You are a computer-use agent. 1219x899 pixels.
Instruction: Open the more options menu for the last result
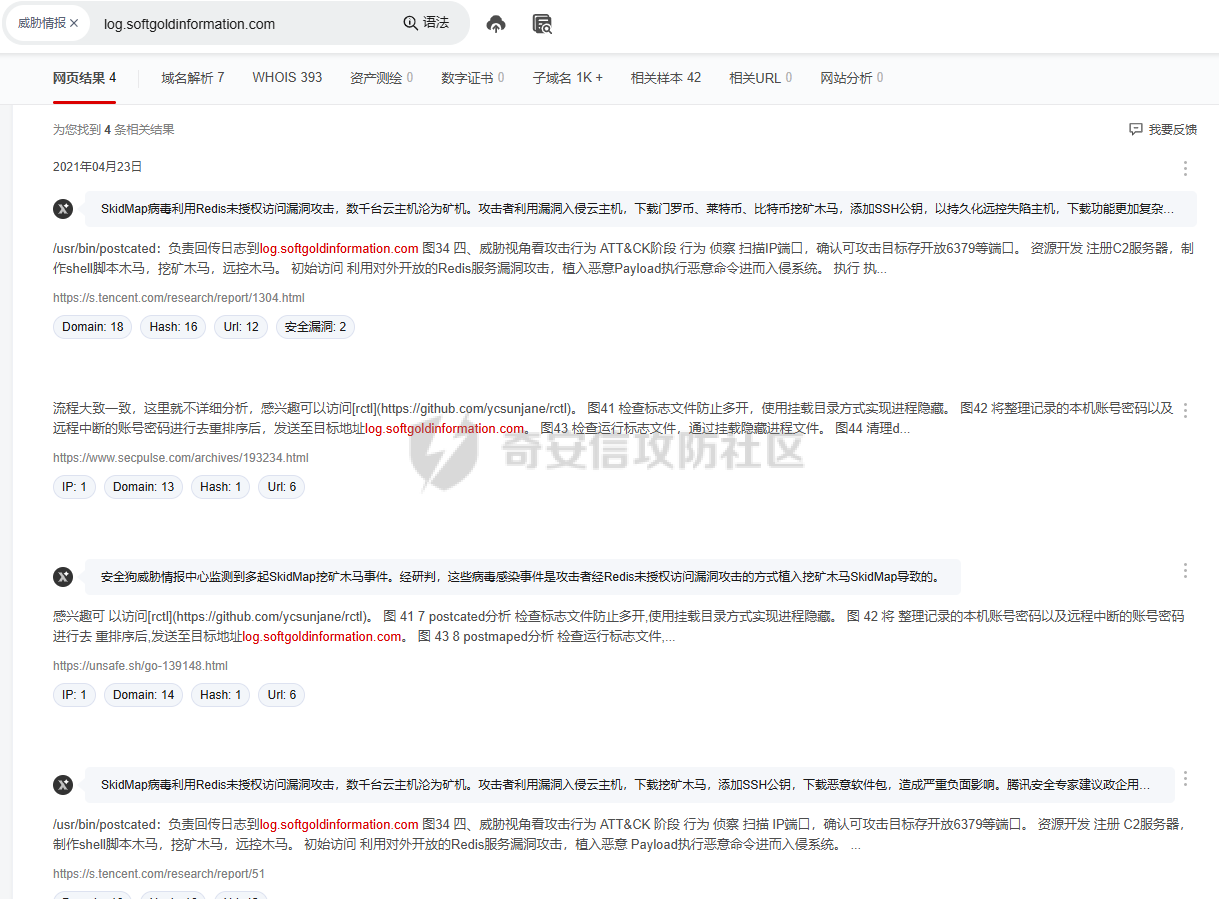[x=1185, y=778]
